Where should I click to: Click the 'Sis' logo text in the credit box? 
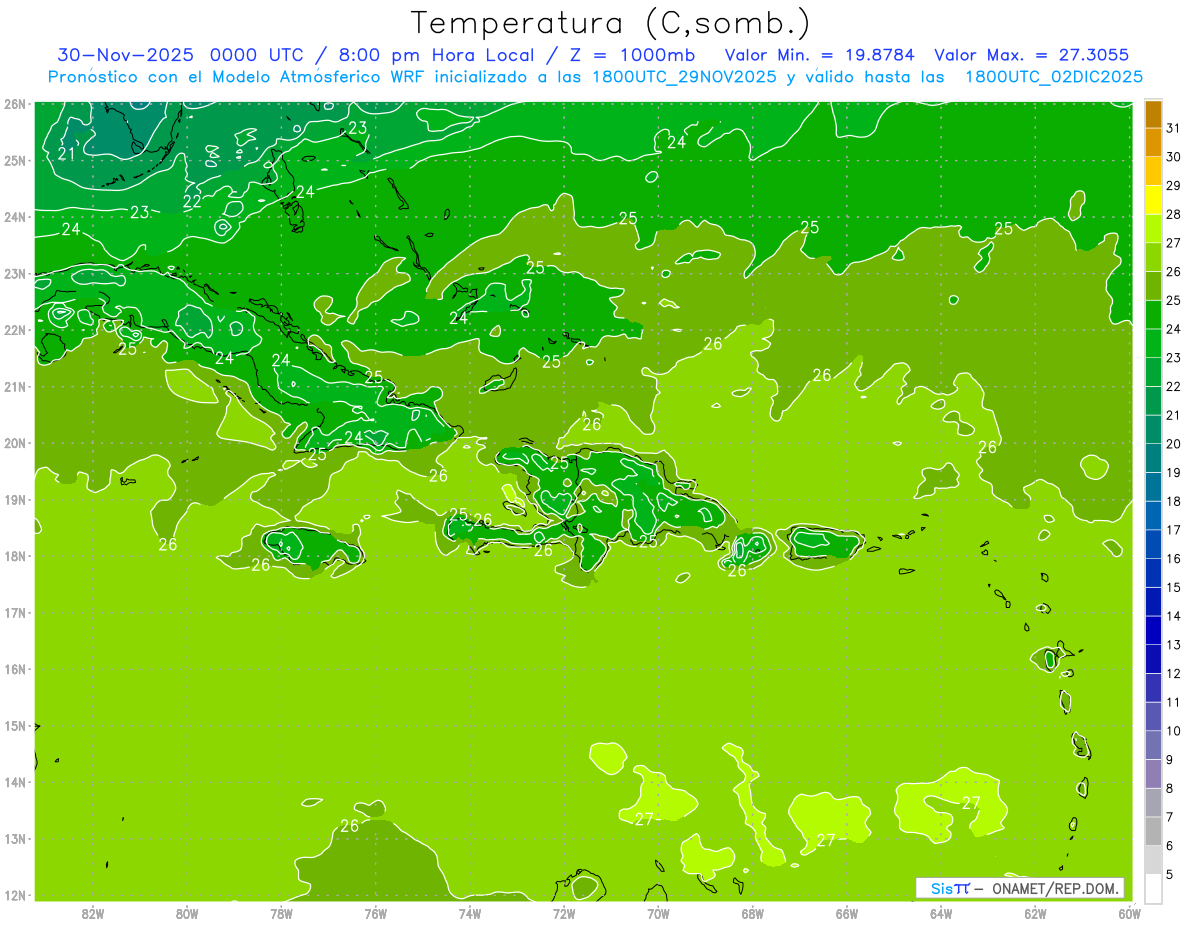click(941, 888)
